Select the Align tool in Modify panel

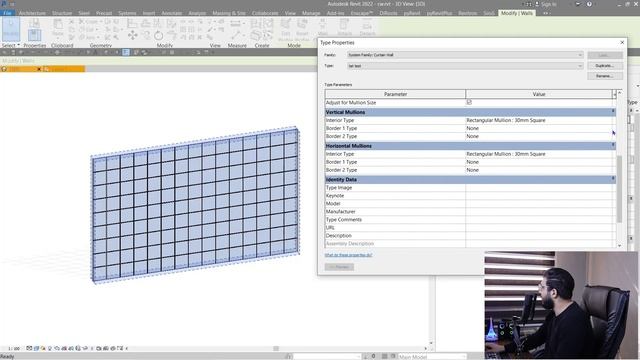coord(132,24)
